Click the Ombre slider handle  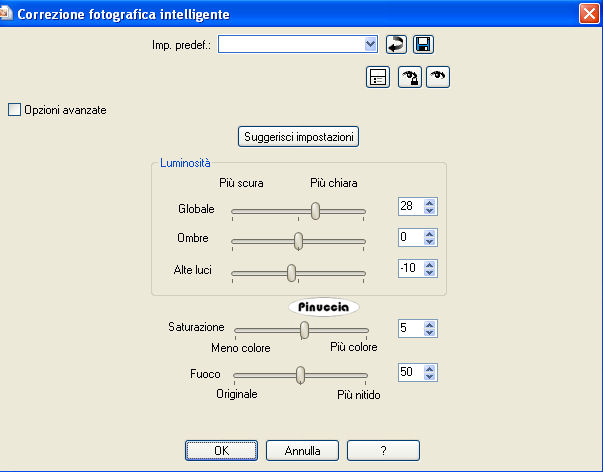[298, 242]
